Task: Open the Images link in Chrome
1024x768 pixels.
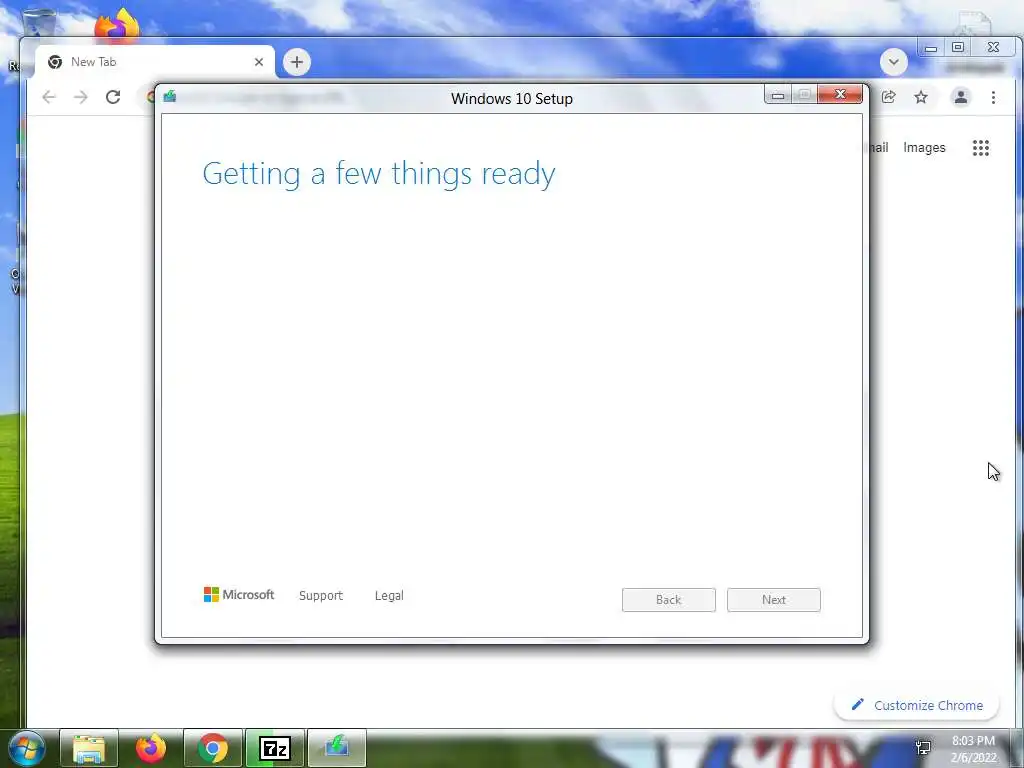Action: coord(924,148)
